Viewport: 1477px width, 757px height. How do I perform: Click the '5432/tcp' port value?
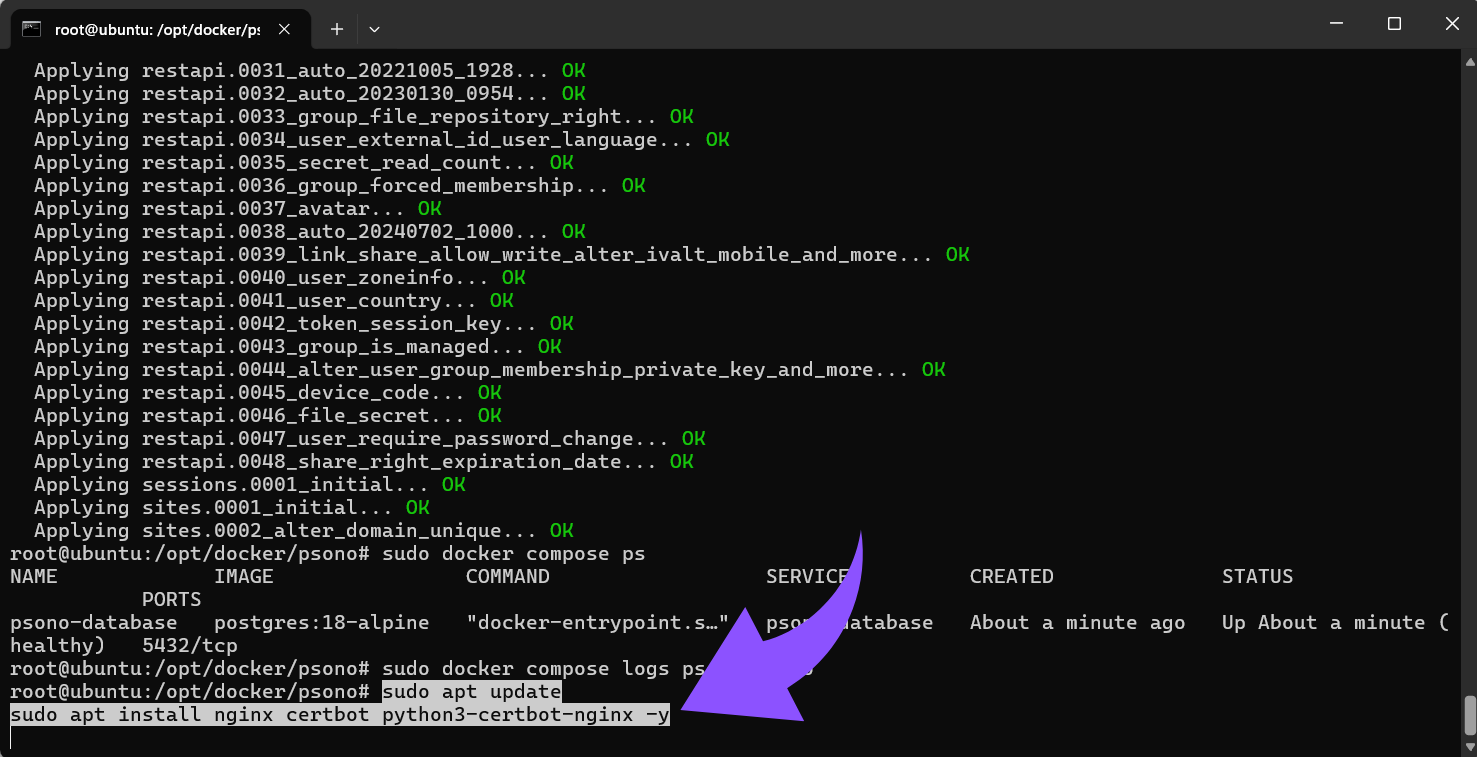pos(190,646)
